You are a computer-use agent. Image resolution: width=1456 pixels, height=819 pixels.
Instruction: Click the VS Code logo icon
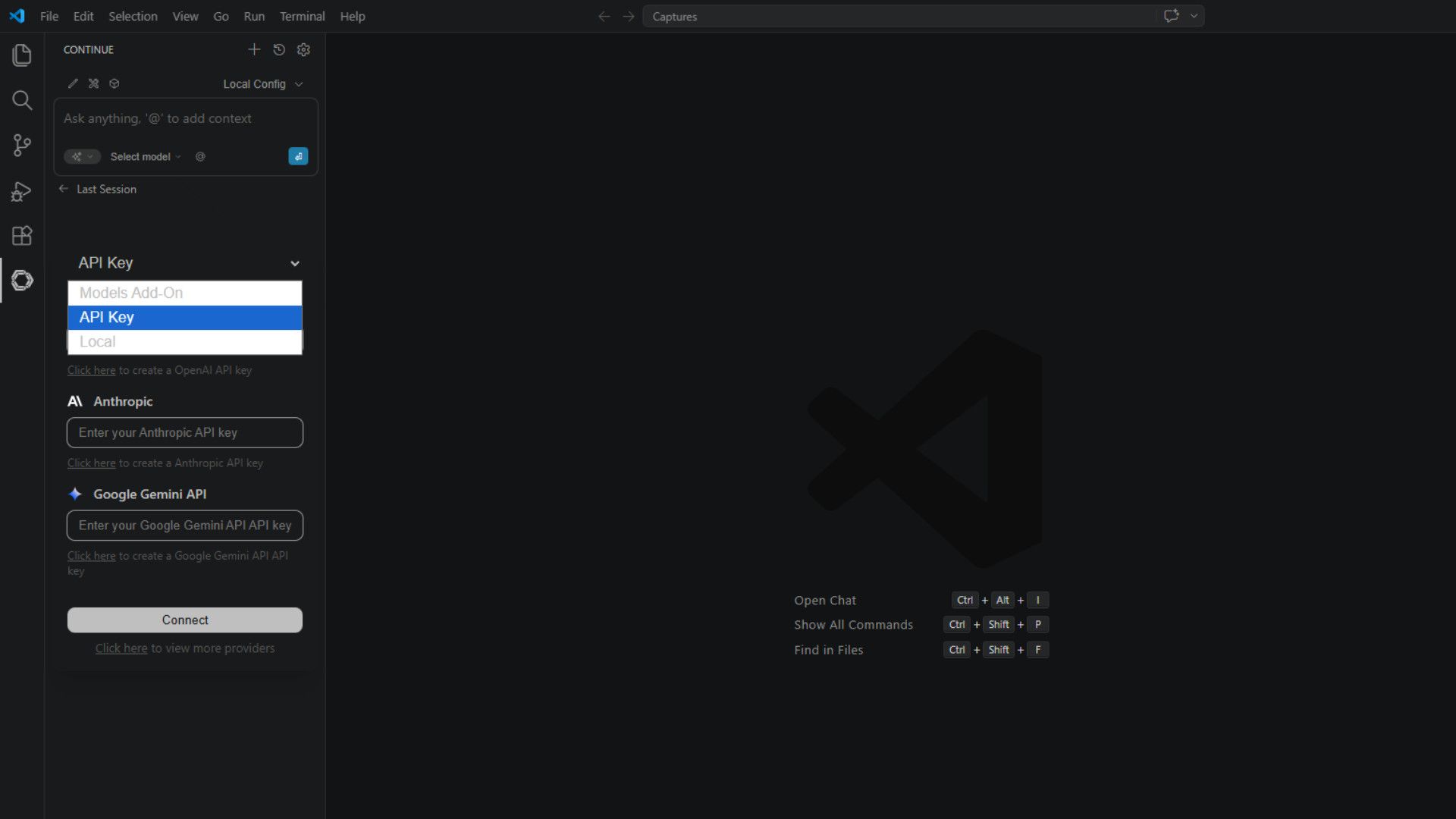17,16
